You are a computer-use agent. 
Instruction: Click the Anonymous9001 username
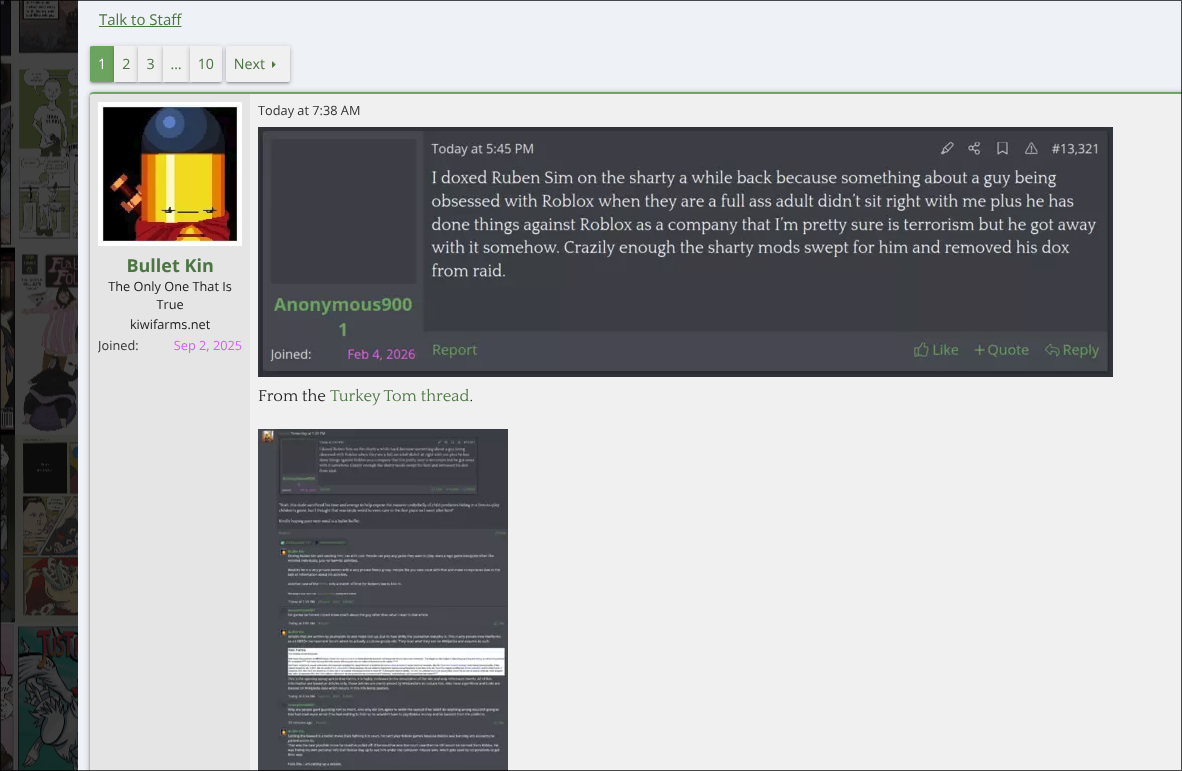(343, 317)
